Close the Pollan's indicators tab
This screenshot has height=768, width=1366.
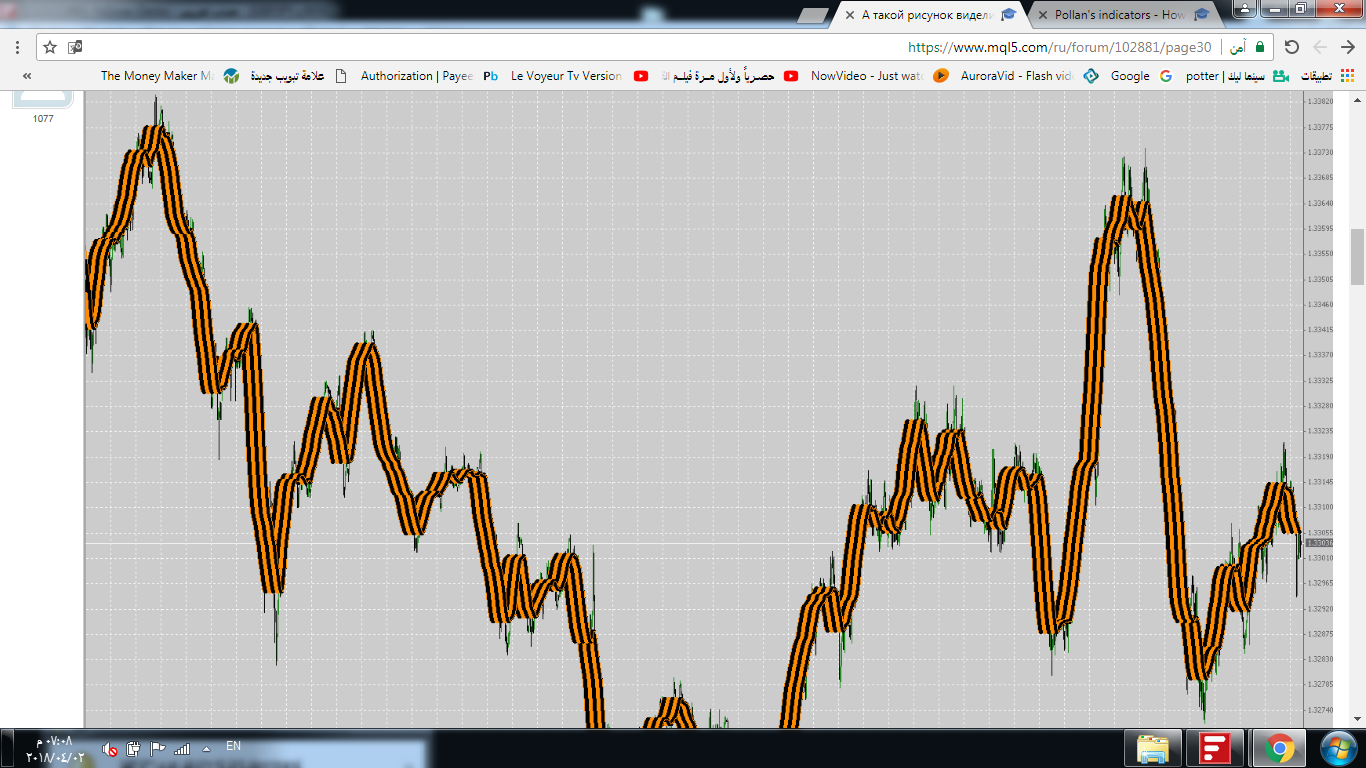1042,15
